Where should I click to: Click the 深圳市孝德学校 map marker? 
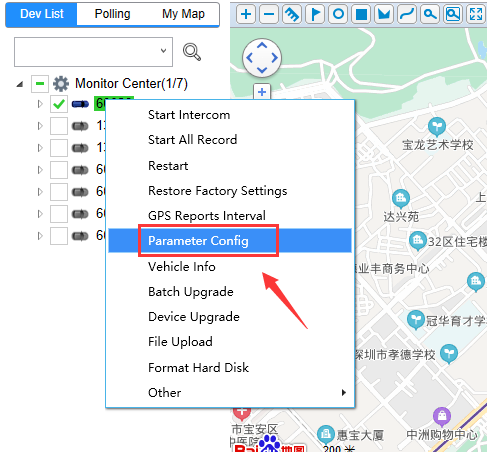tap(449, 353)
